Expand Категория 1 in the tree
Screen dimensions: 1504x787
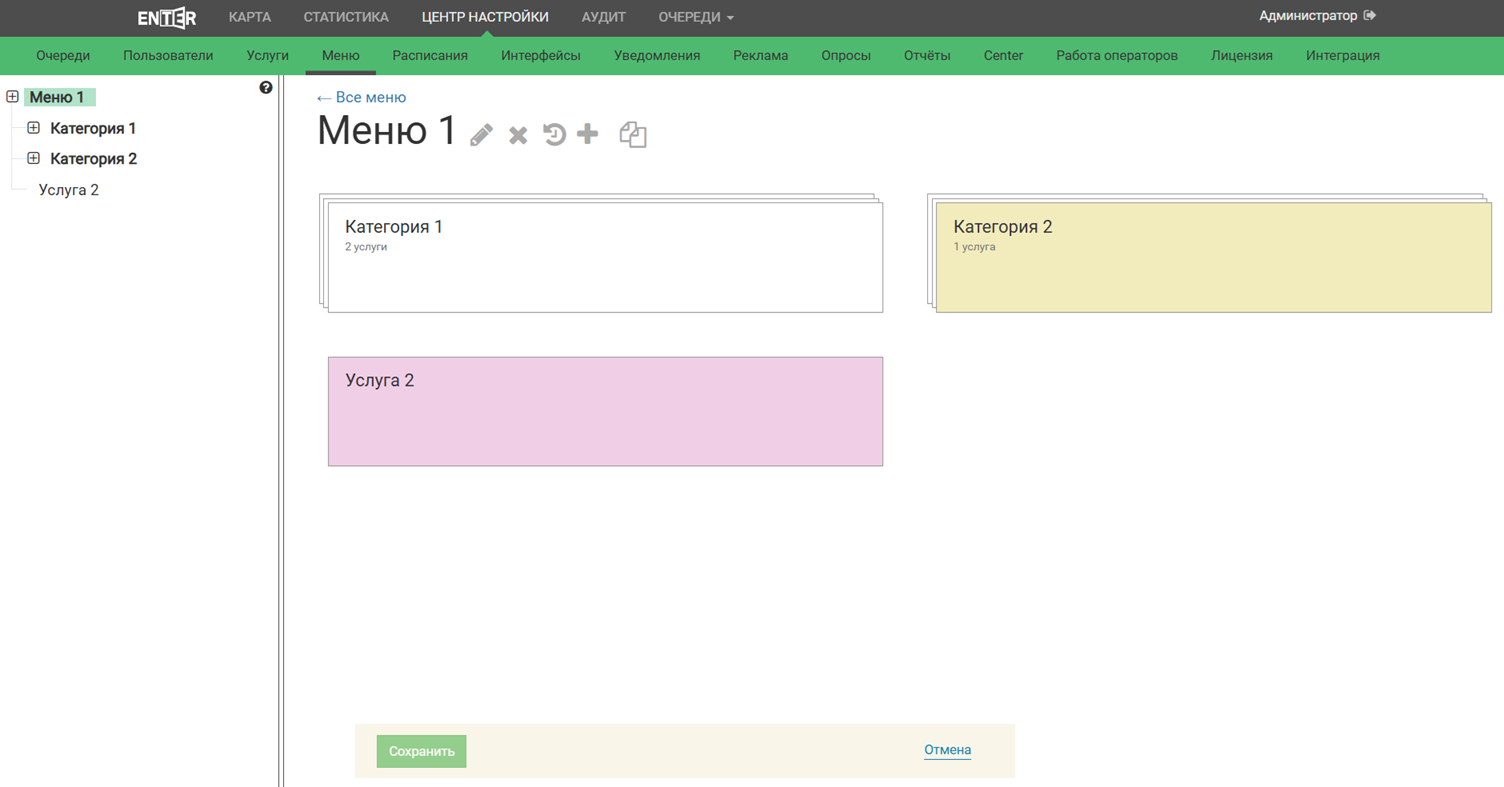(33, 128)
